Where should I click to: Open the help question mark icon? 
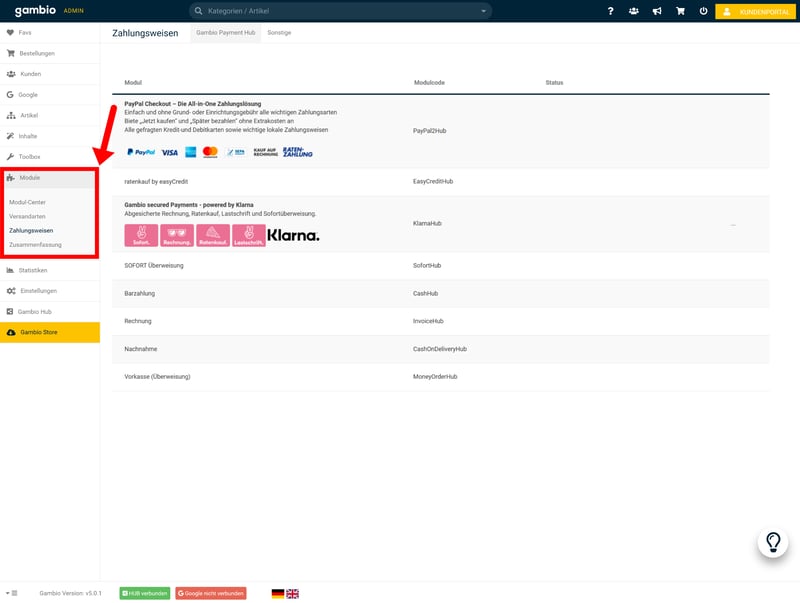tap(610, 11)
